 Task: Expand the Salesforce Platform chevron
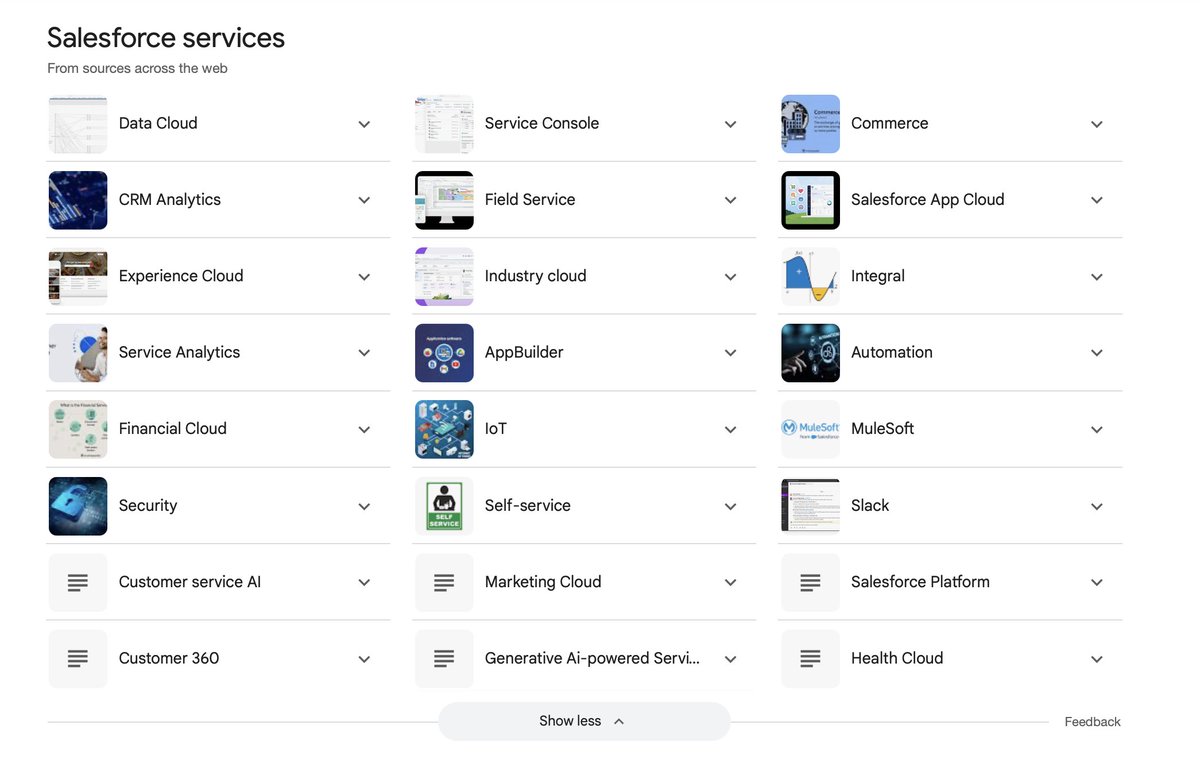[1097, 582]
